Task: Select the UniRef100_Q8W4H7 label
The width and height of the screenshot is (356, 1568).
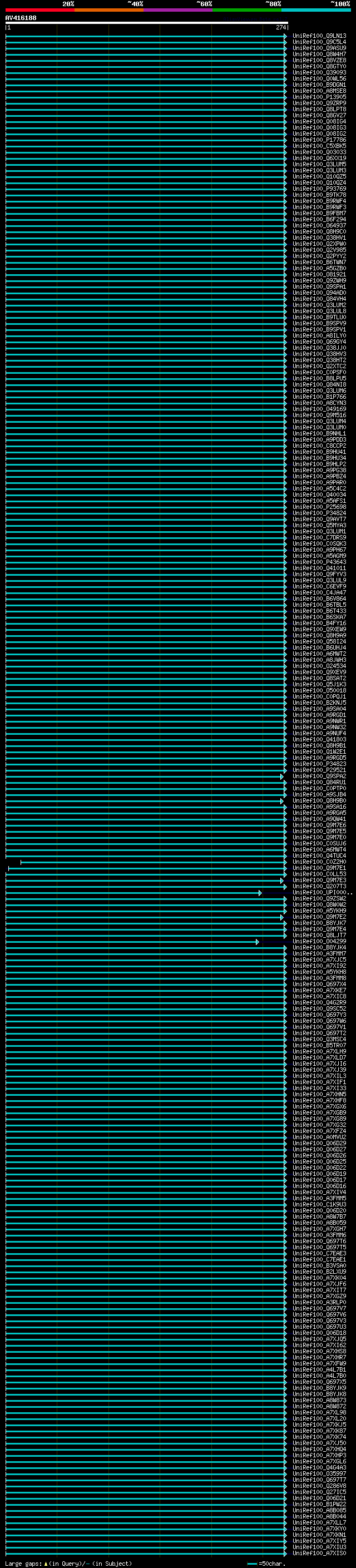Action: 319,54
